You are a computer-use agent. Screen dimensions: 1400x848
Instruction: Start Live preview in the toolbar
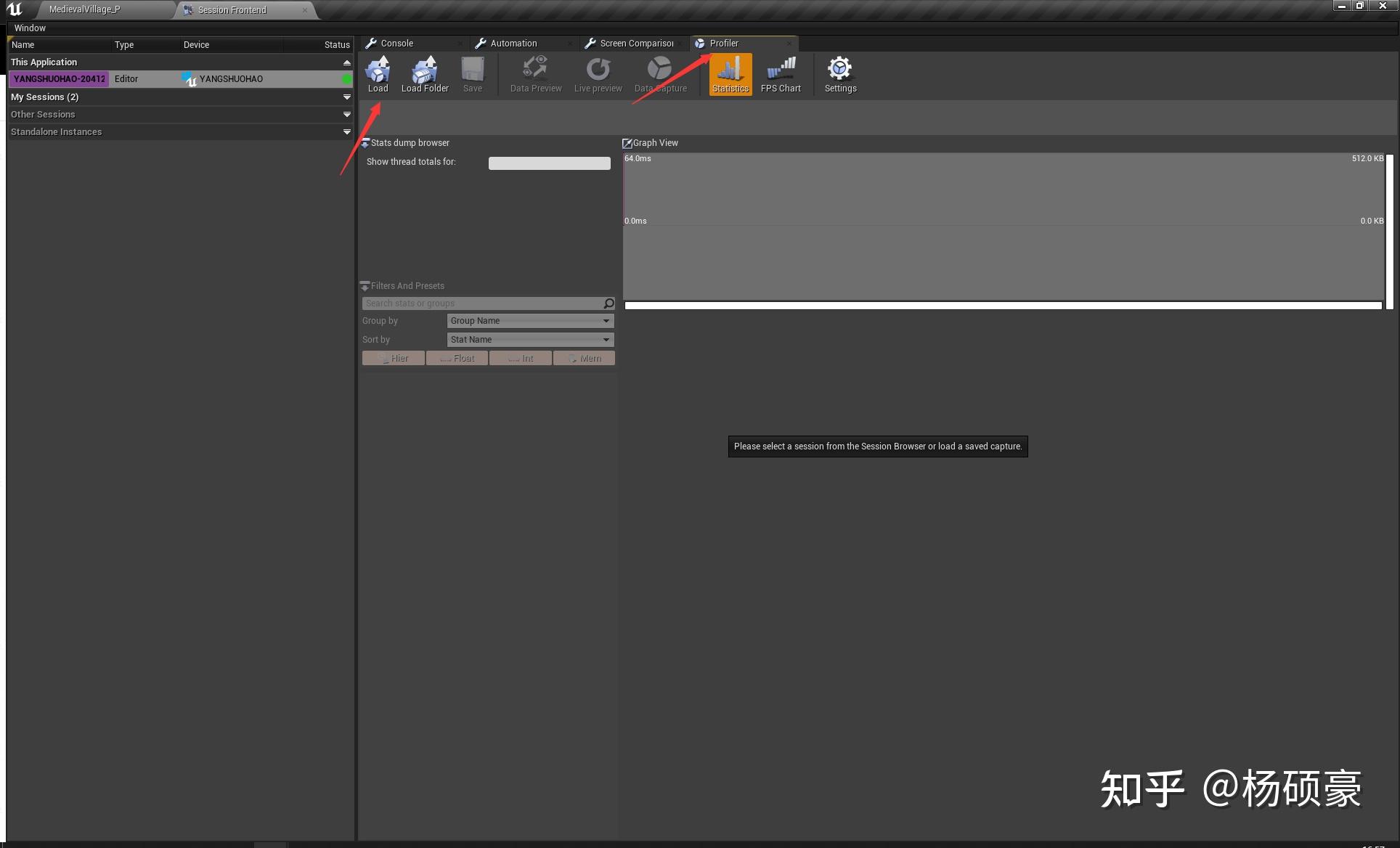tap(598, 74)
